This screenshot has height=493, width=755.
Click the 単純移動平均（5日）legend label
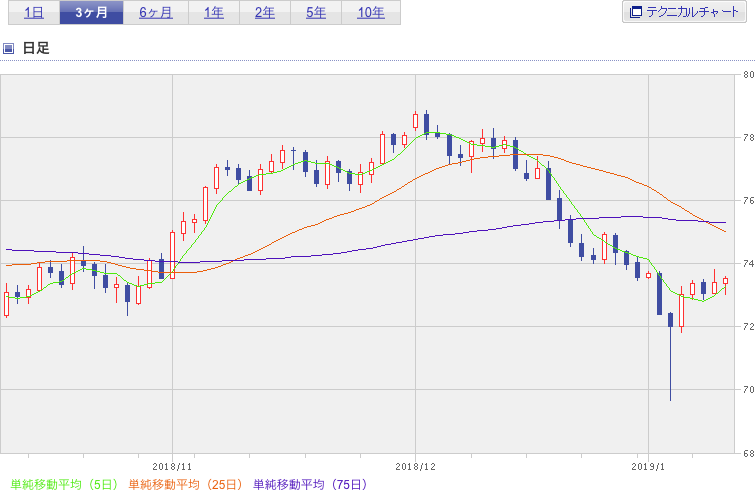click(64, 484)
